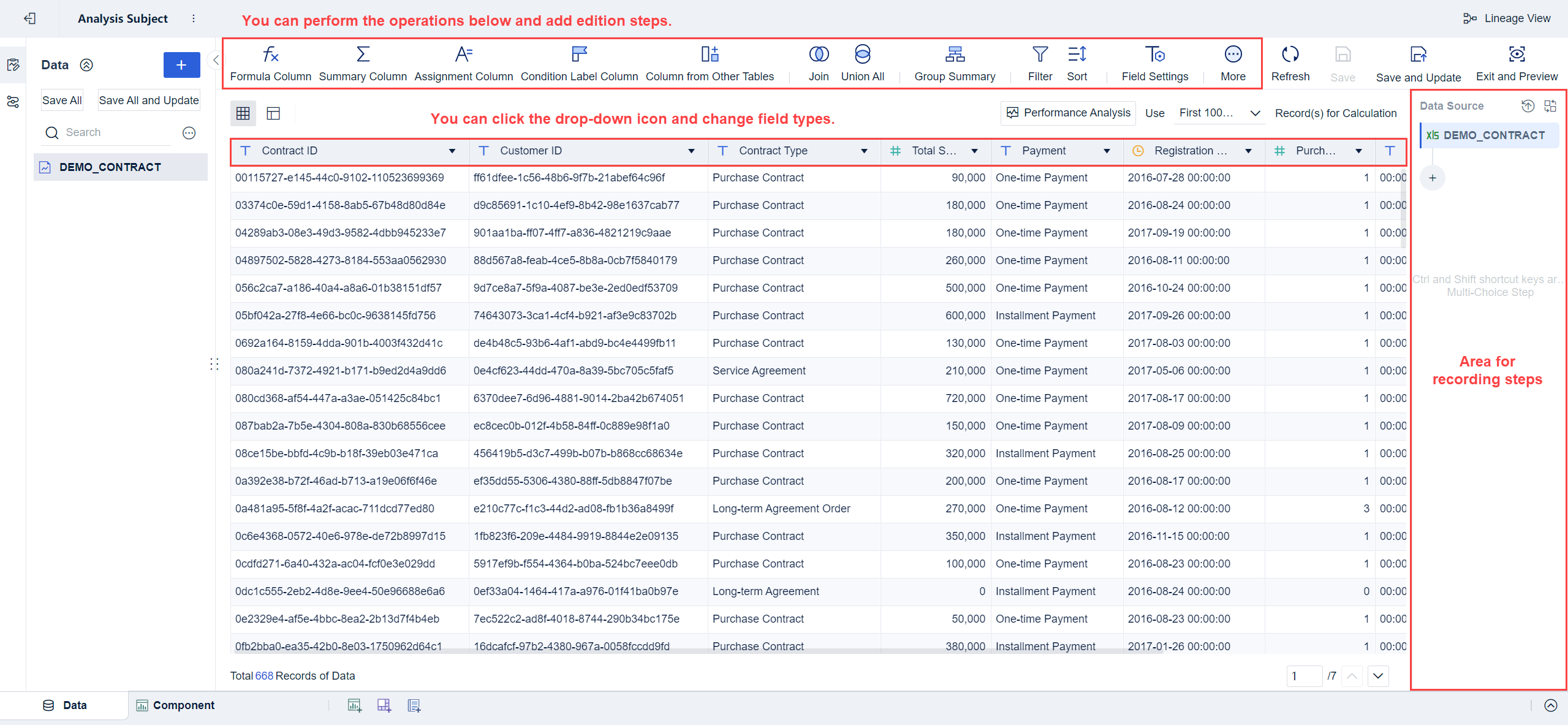Image resolution: width=1568 pixels, height=725 pixels.
Task: Add a Condition Label Column
Action: pos(578,63)
